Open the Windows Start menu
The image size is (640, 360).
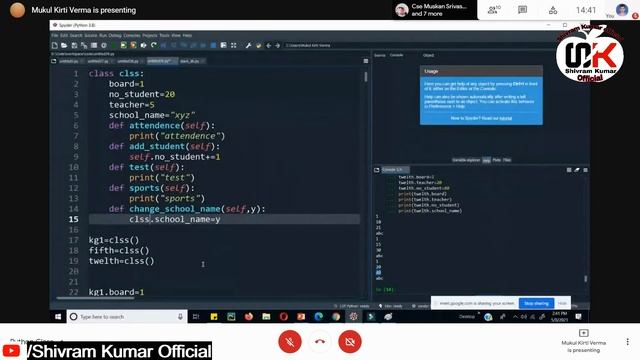click(x=58, y=316)
